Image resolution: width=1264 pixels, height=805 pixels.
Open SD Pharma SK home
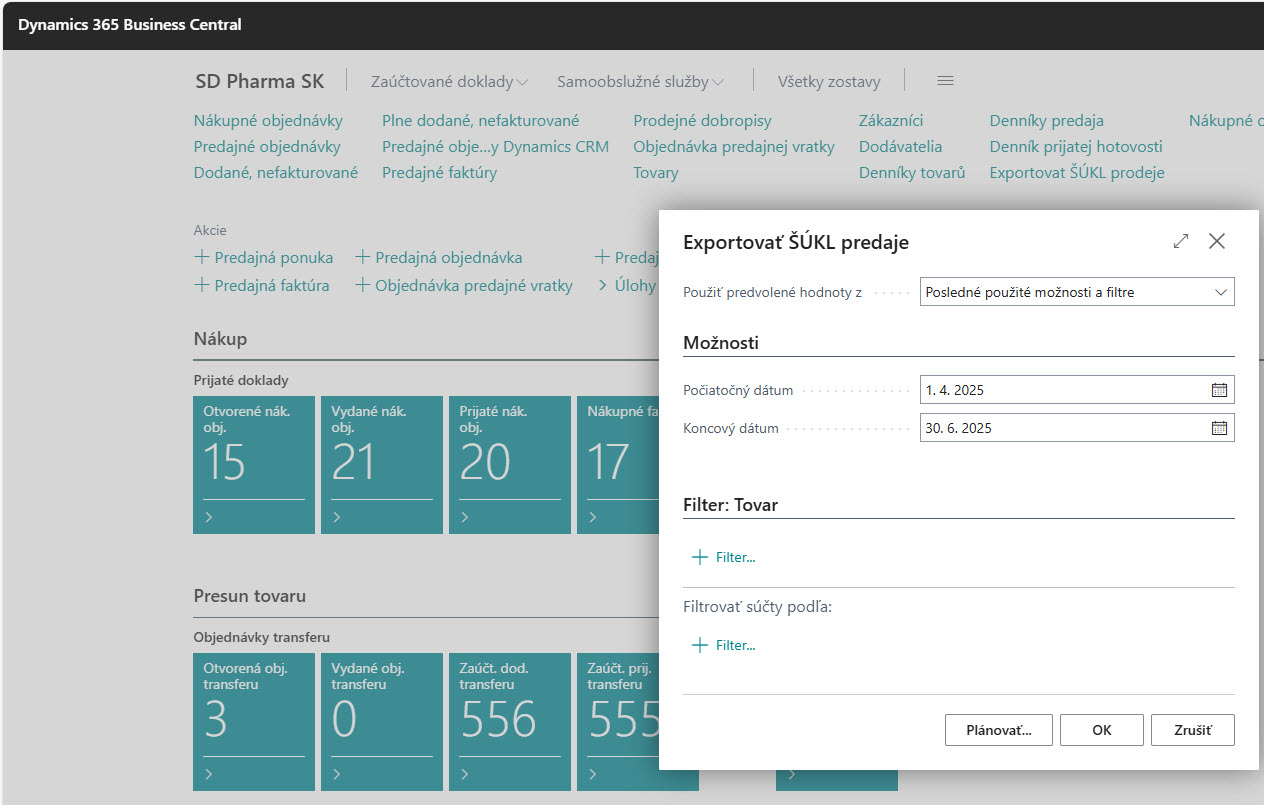[259, 81]
